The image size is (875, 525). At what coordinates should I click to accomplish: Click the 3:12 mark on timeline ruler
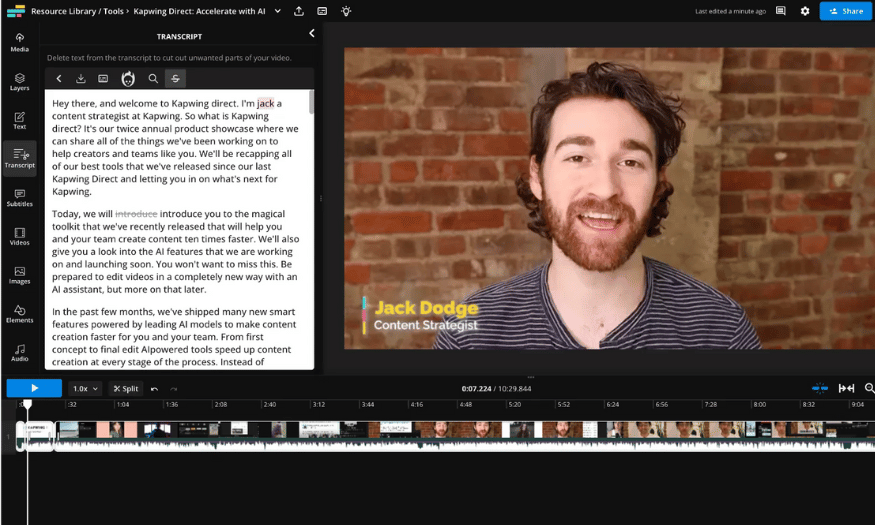319,404
